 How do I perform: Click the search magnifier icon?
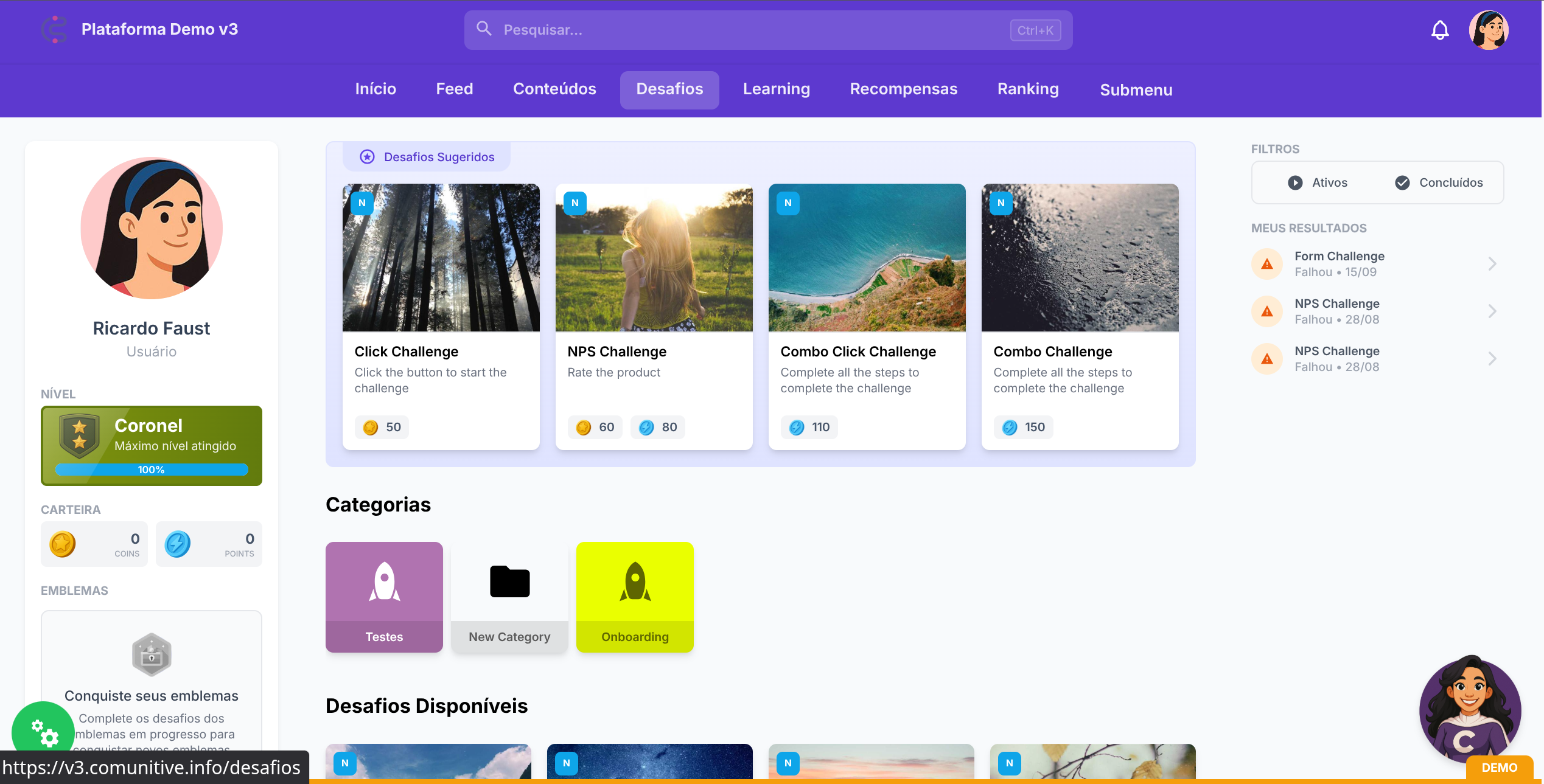click(484, 29)
